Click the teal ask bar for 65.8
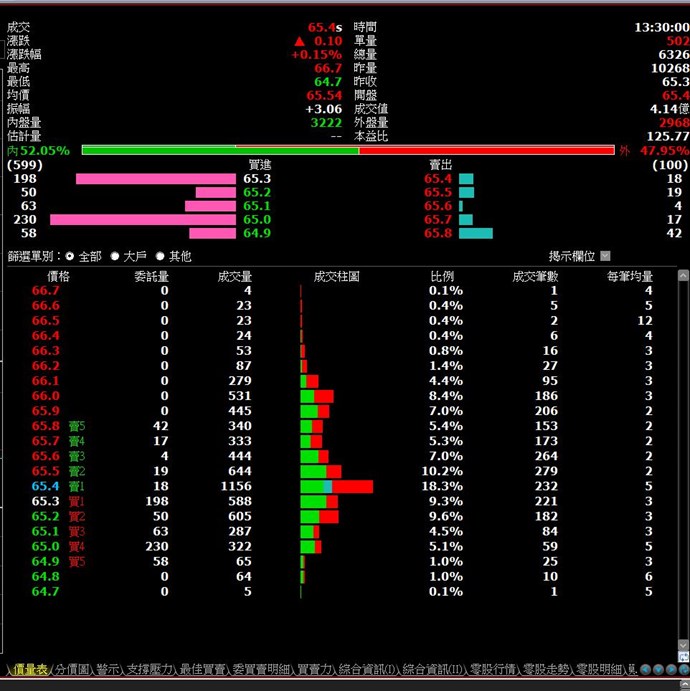690x691 pixels. (476, 233)
